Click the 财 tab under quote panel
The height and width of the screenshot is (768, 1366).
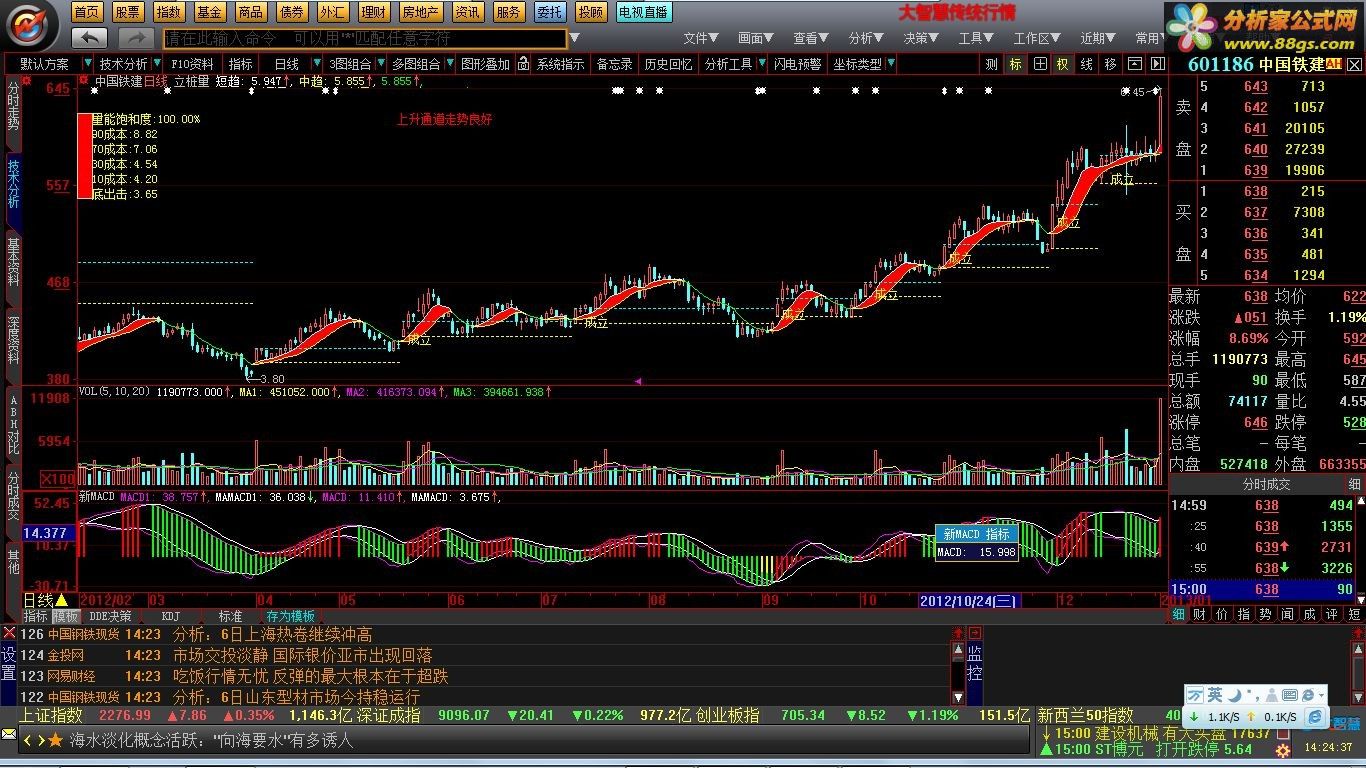click(1200, 614)
